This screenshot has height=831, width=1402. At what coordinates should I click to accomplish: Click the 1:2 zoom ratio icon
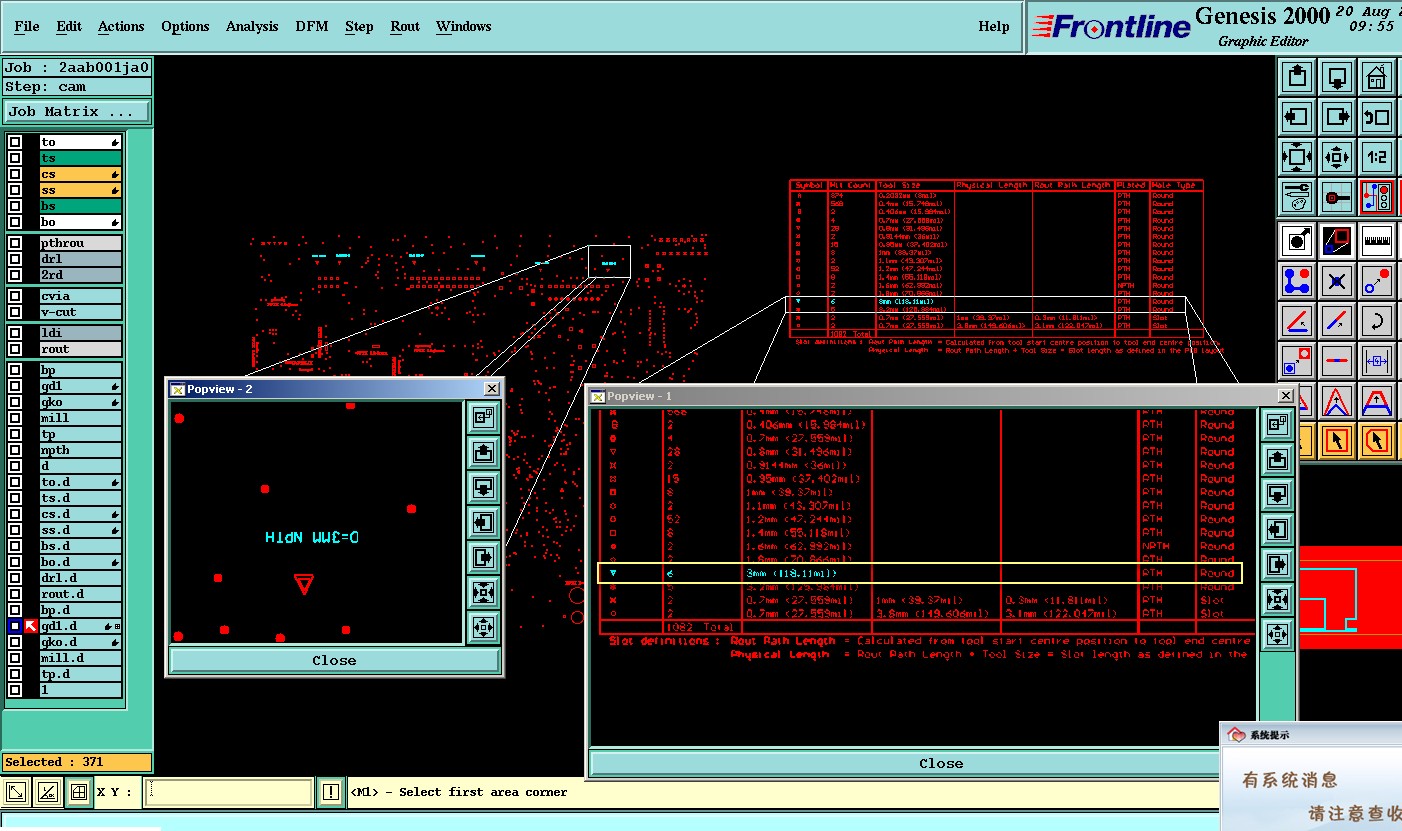(x=1377, y=157)
